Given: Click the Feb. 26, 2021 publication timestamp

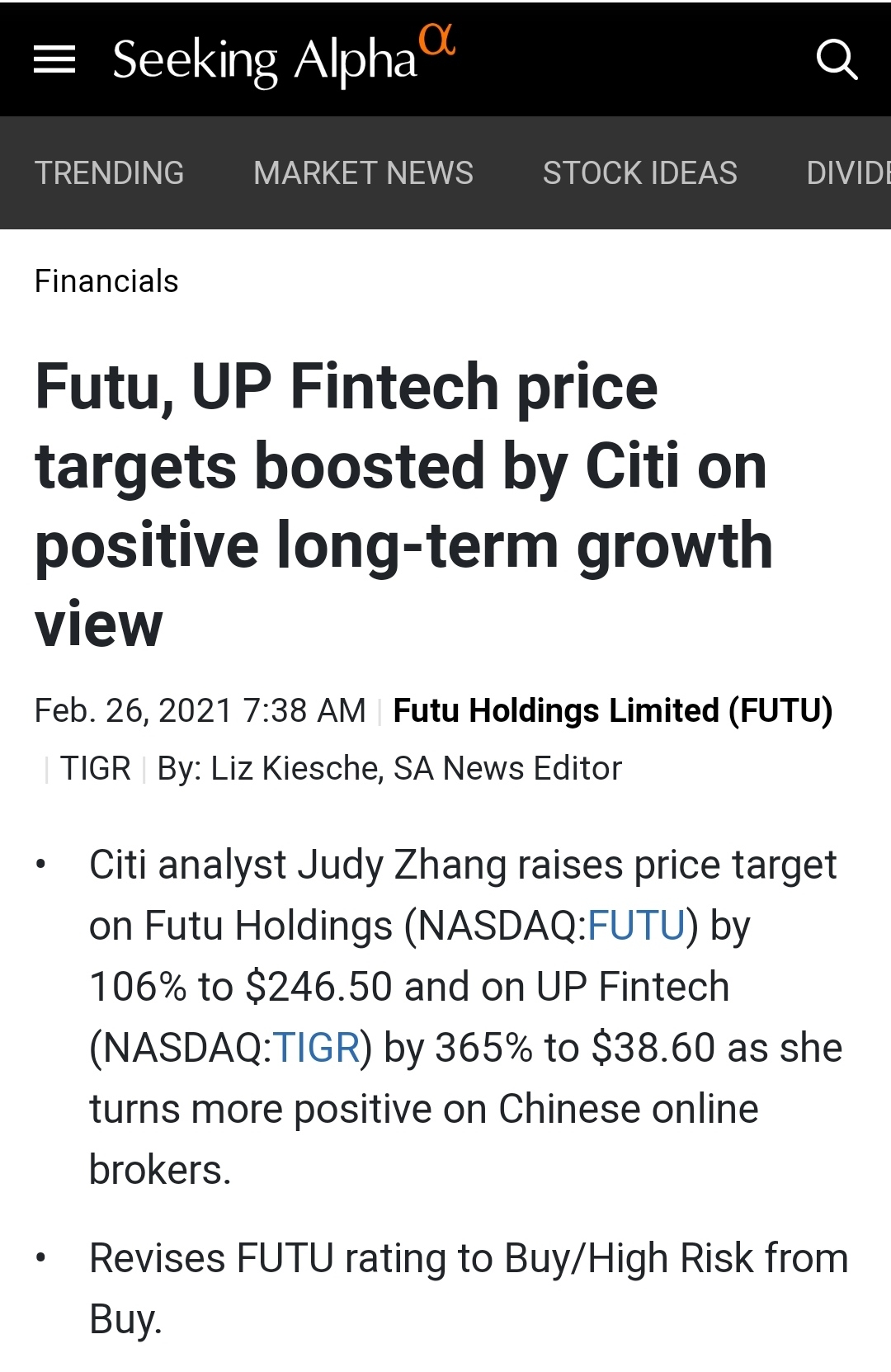Looking at the screenshot, I should 200,710.
